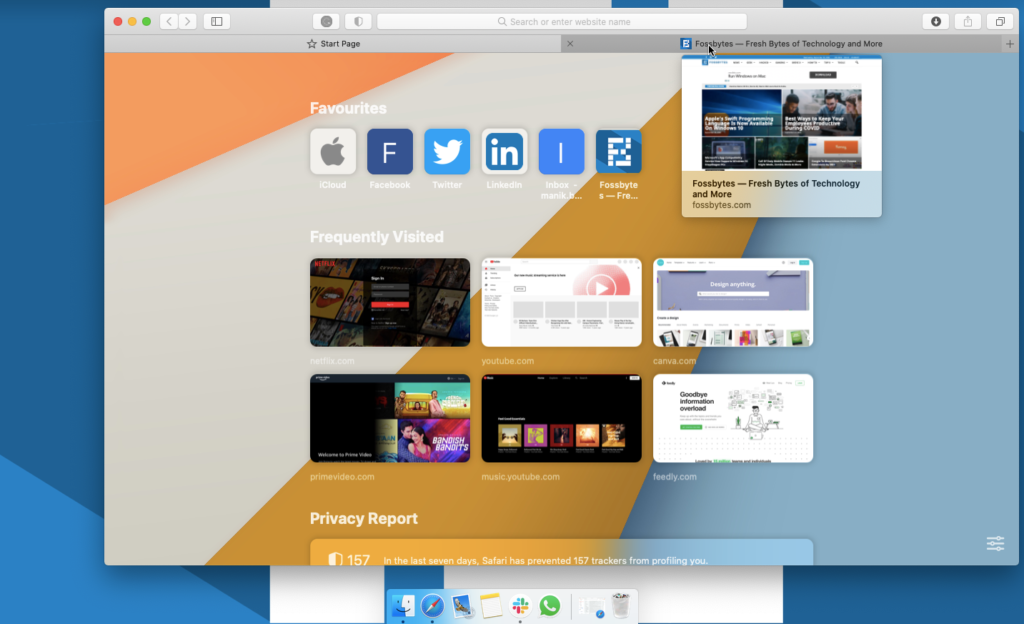The image size is (1024, 624).
Task: Click the Safari compass icon in the Dock
Action: tap(432, 606)
